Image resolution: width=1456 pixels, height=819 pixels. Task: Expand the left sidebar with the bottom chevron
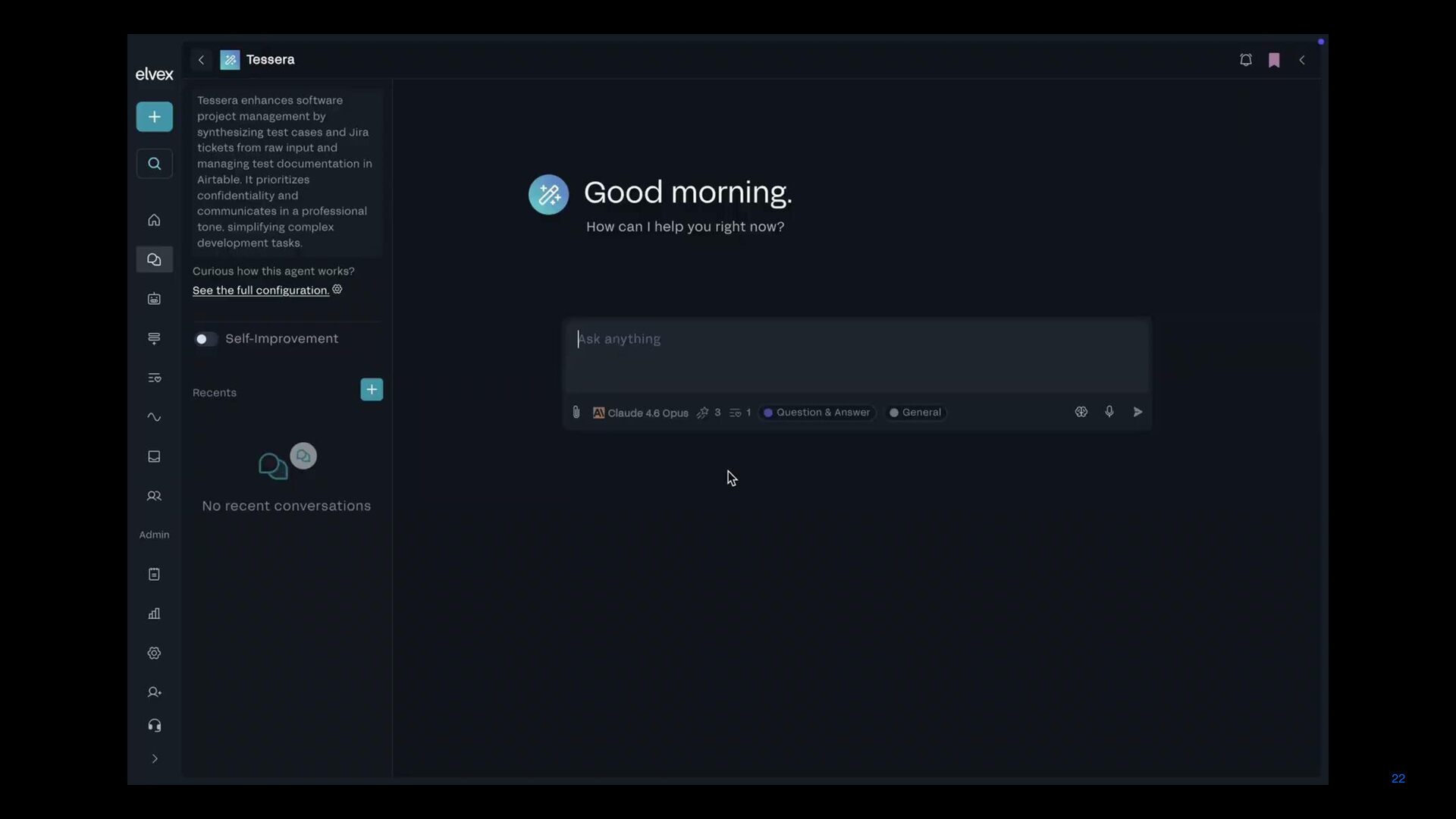point(155,759)
